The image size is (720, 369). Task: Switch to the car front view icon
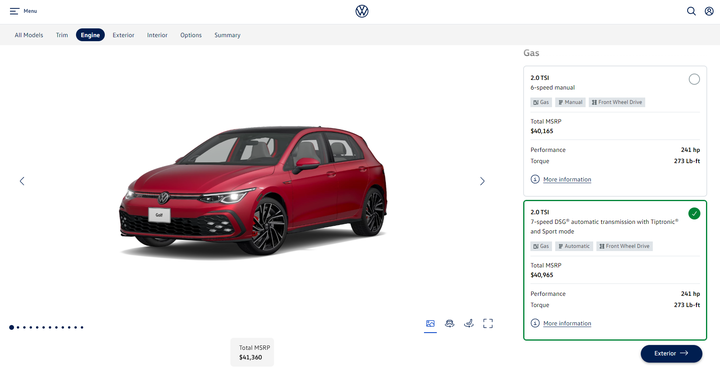(x=450, y=324)
